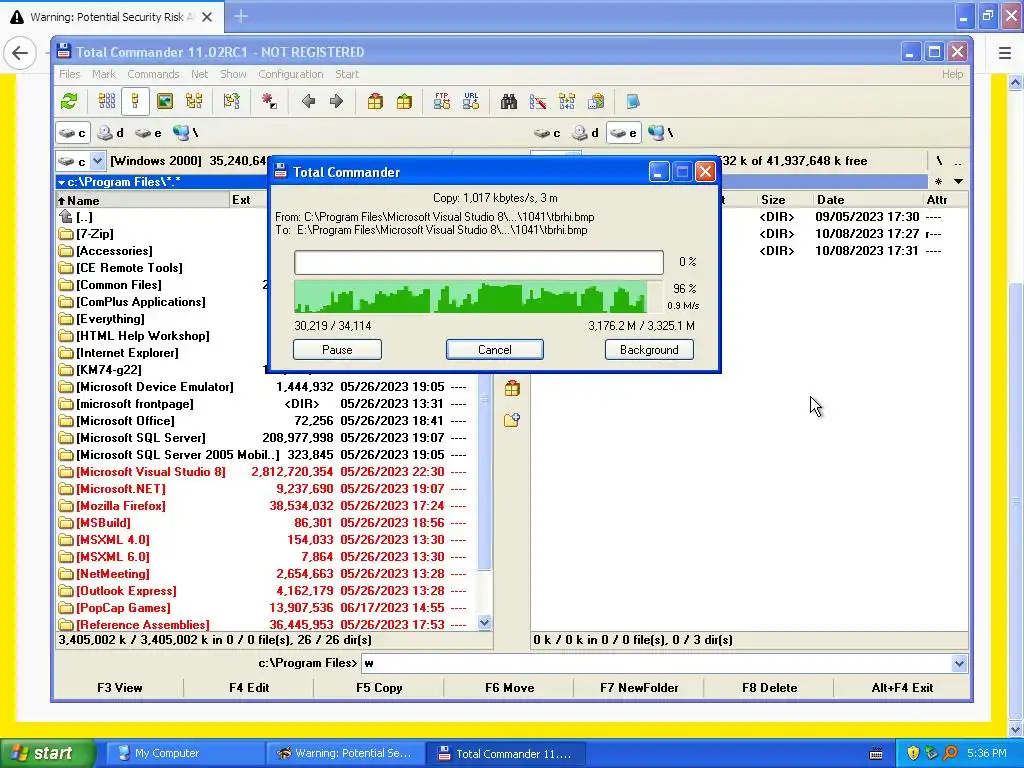Click new folder icon in middle bar
Image resolution: width=1024 pixels, height=768 pixels.
512,420
